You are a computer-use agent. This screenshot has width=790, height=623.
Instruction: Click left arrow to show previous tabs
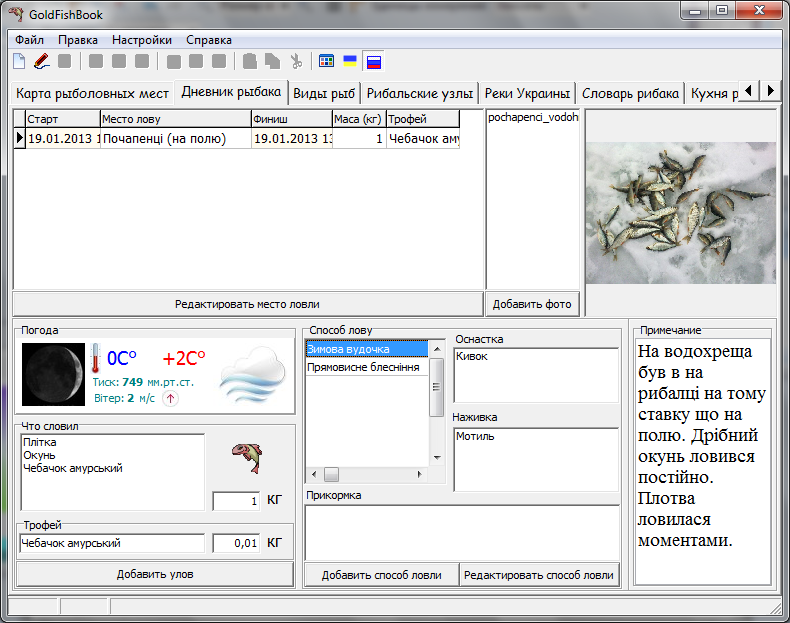click(x=749, y=91)
